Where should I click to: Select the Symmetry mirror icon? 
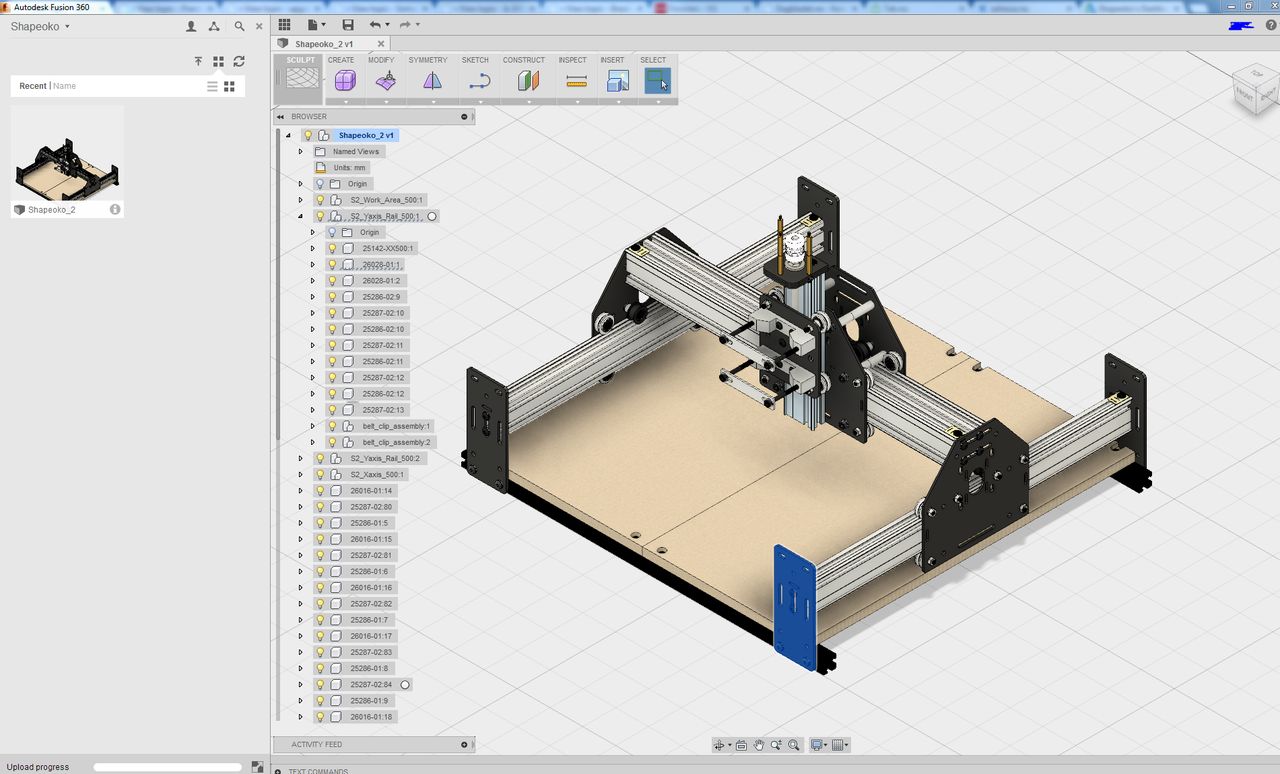click(432, 81)
